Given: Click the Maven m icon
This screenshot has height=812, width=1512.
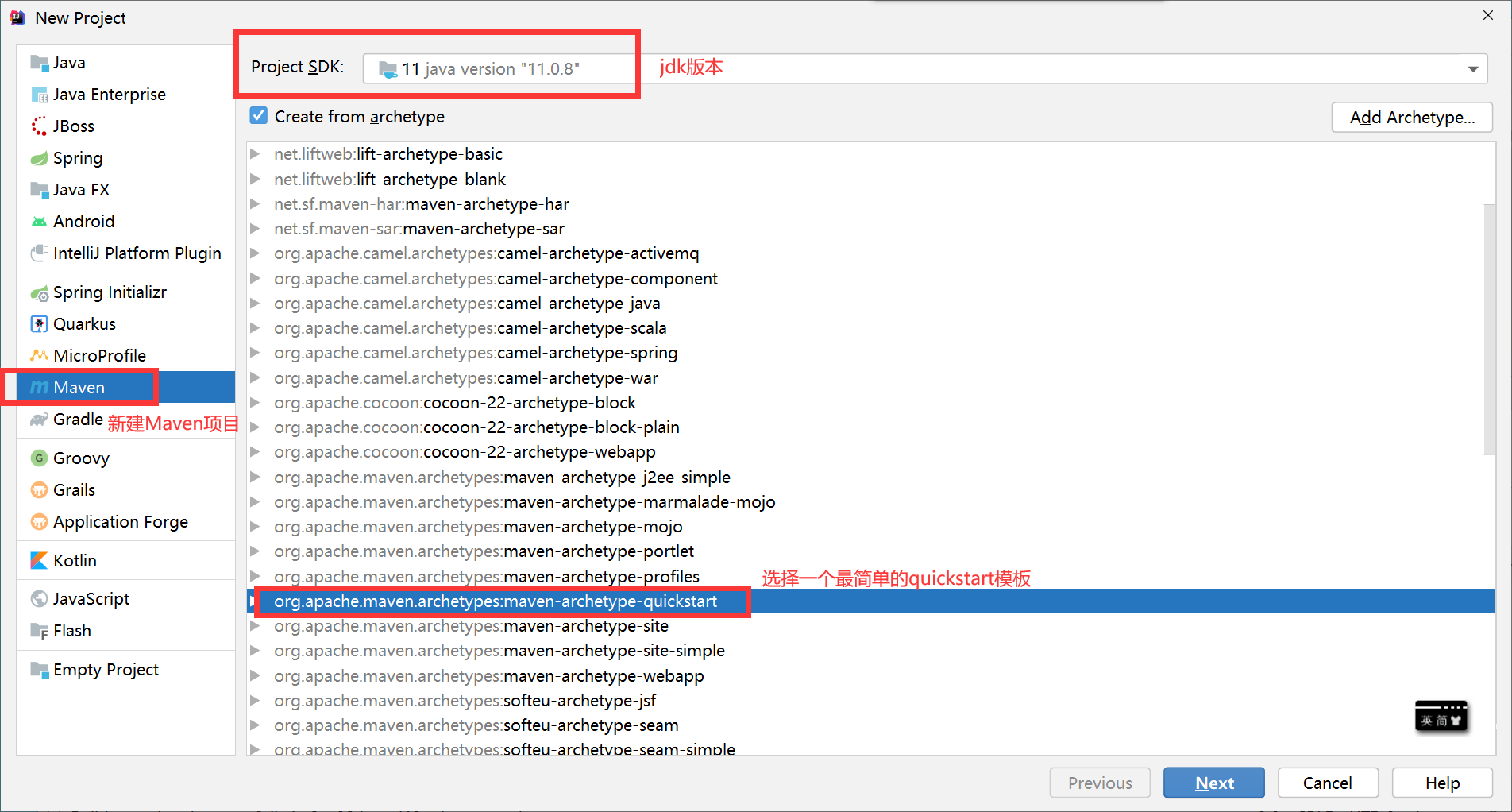Looking at the screenshot, I should (x=39, y=388).
